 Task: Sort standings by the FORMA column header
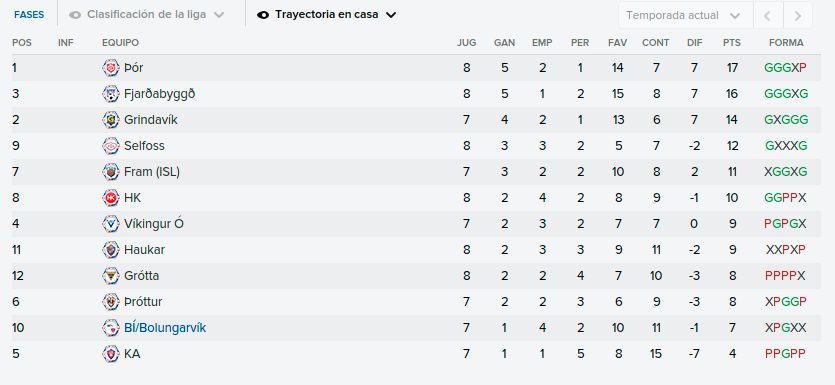click(786, 43)
